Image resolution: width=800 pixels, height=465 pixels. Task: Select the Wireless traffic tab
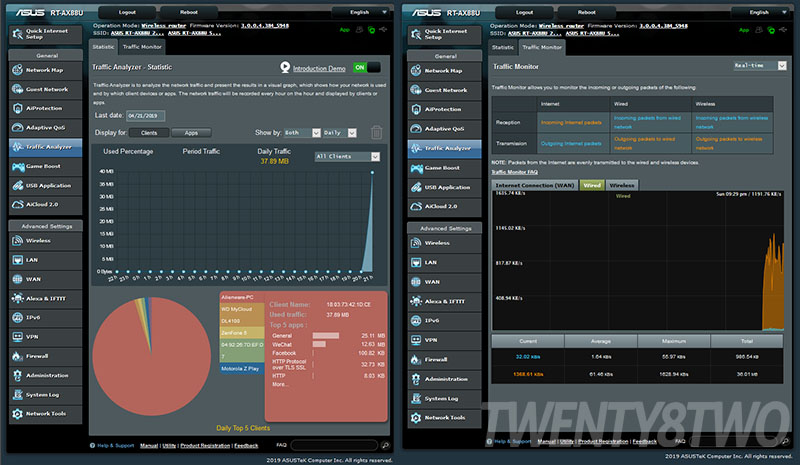coord(622,185)
